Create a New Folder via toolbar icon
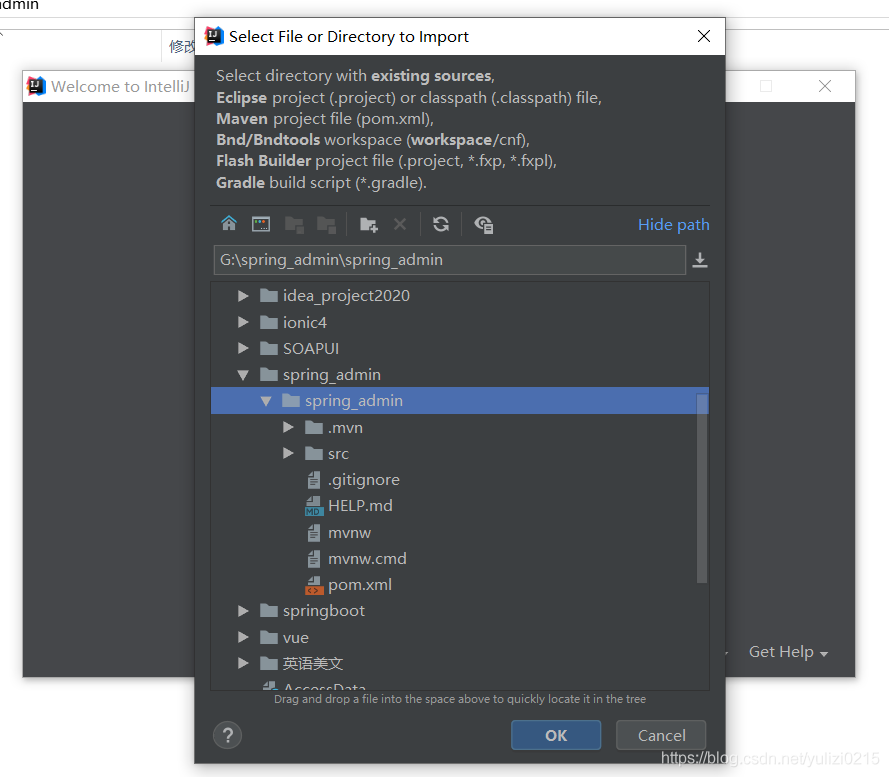Image resolution: width=889 pixels, height=777 pixels. pyautogui.click(x=368, y=224)
